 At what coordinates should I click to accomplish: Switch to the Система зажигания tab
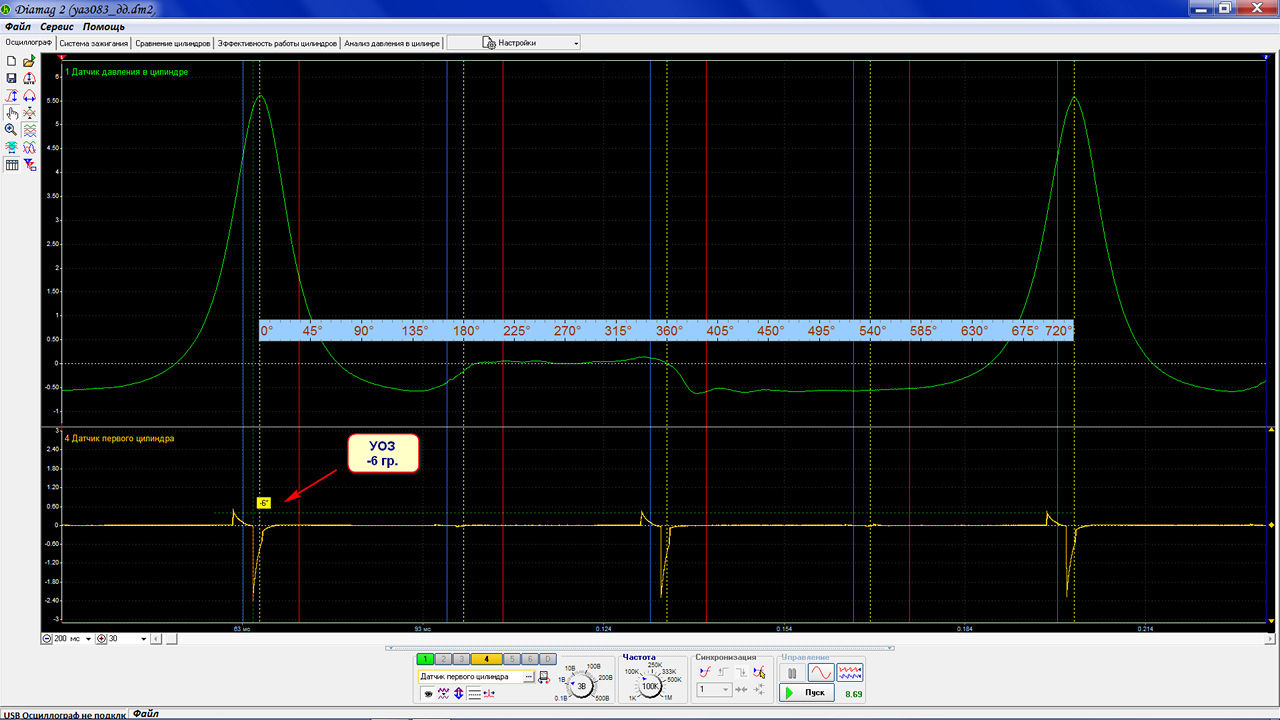[94, 43]
